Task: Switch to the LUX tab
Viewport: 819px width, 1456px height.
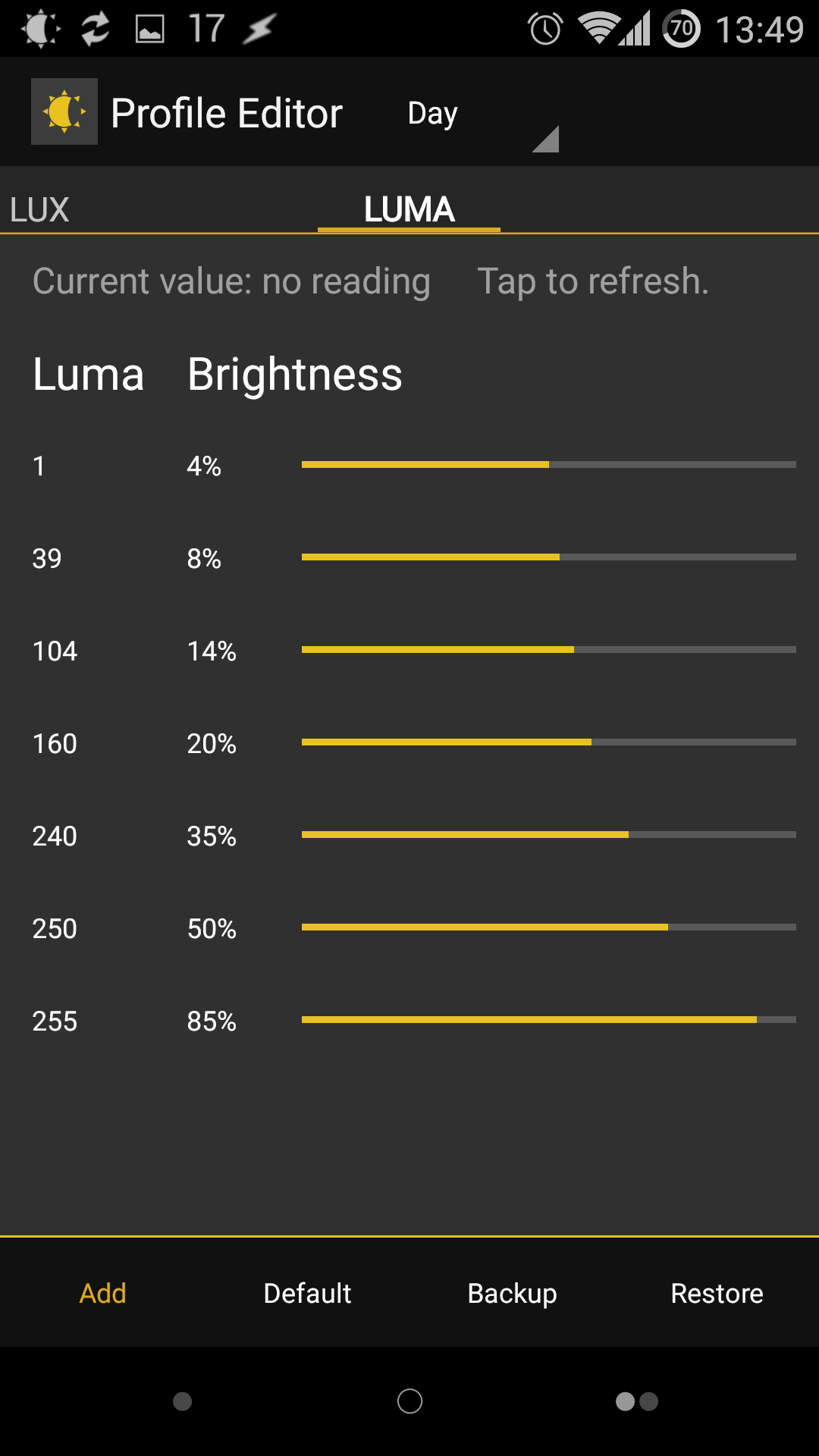Action: (39, 210)
